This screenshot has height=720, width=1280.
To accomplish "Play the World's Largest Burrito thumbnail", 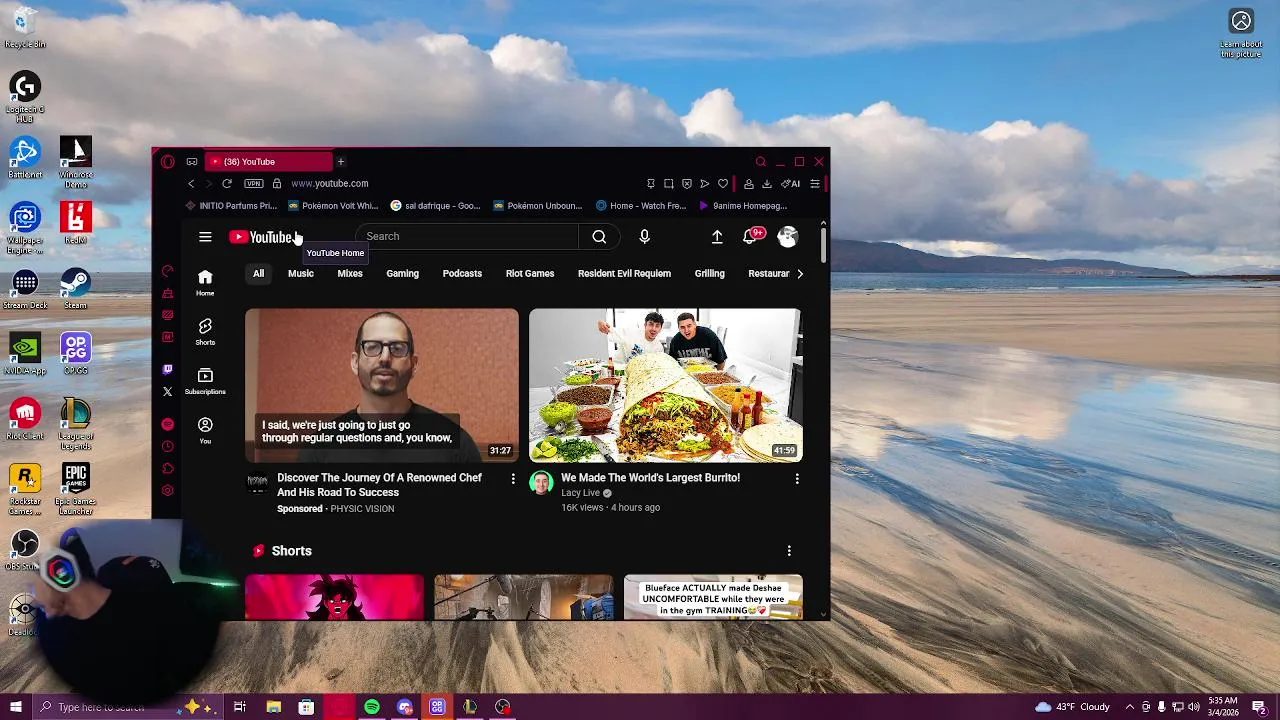I will tap(665, 385).
